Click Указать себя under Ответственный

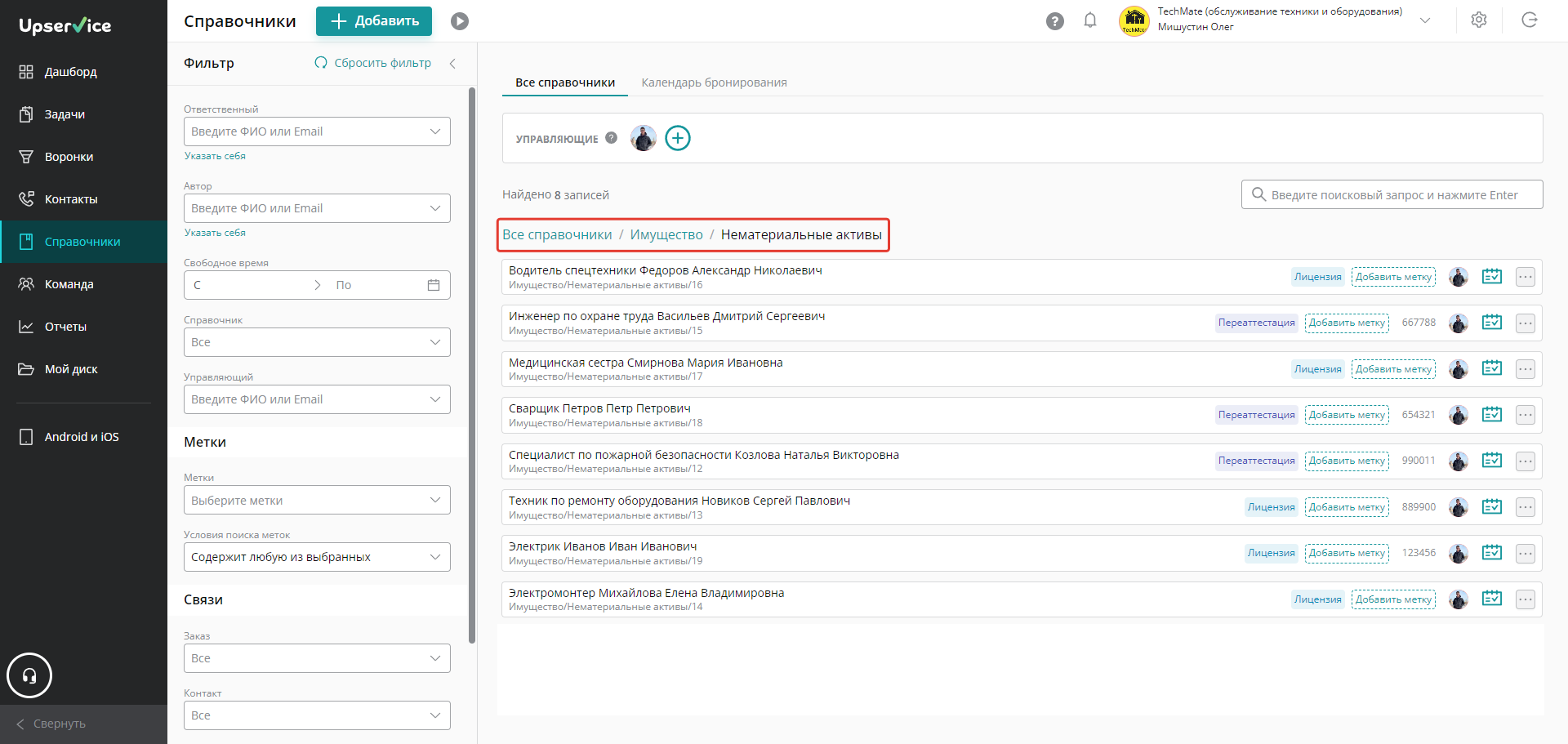point(215,156)
